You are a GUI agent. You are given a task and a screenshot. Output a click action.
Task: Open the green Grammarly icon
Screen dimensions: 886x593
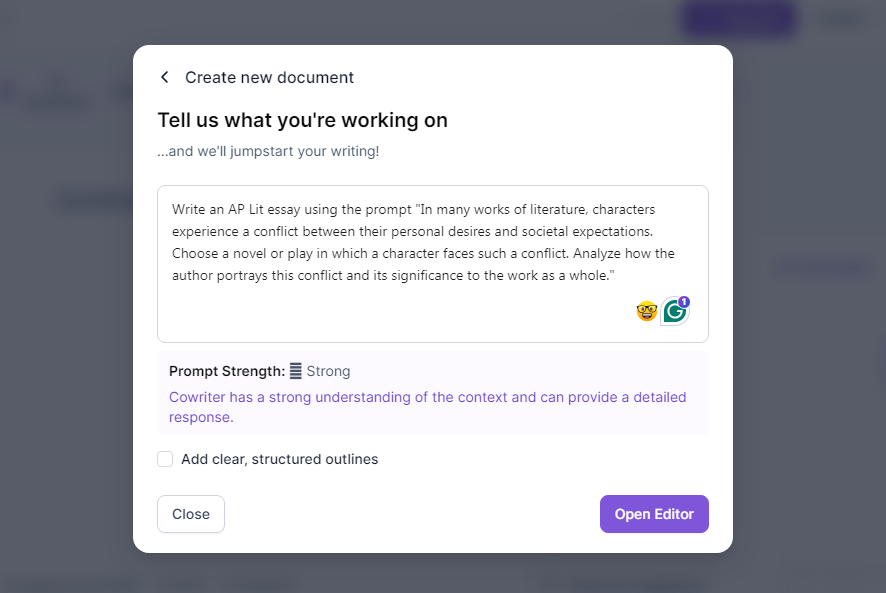(x=675, y=311)
